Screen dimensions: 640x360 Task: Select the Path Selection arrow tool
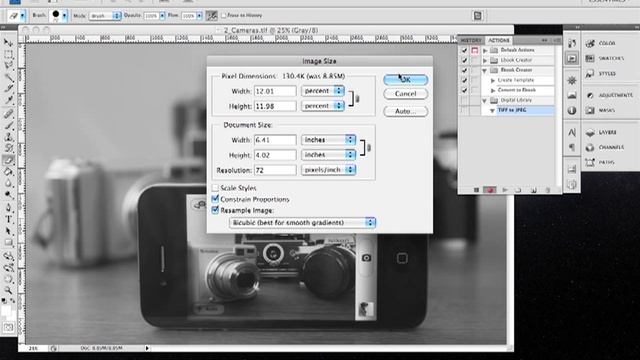pos(8,231)
